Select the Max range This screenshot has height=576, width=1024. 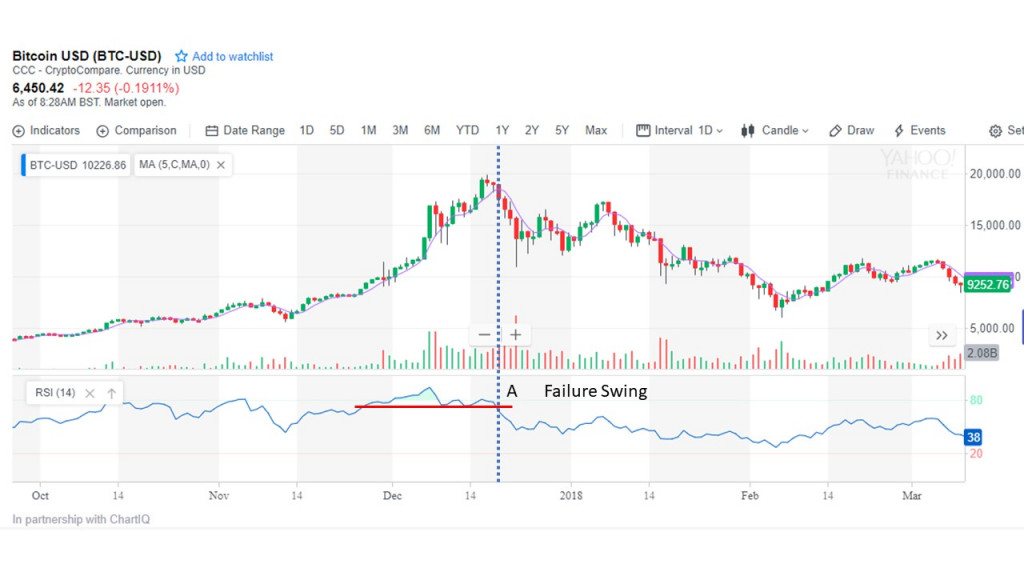[x=596, y=131]
